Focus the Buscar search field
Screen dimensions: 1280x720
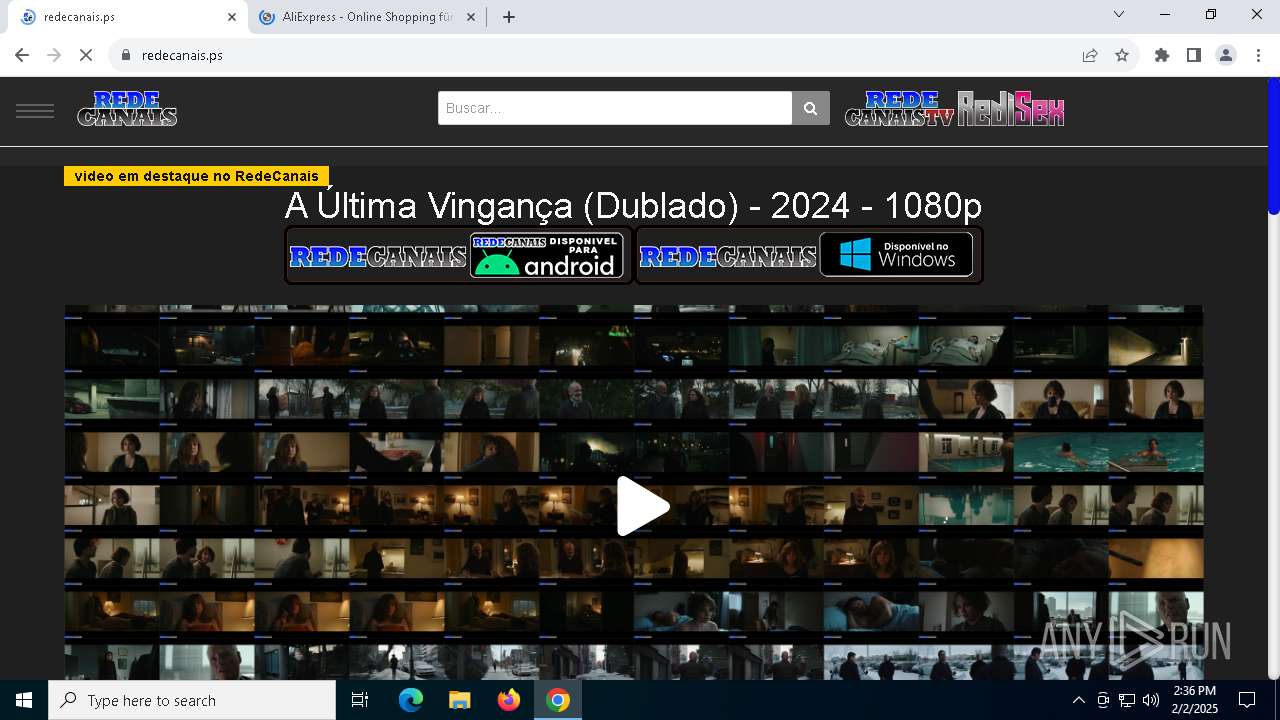click(615, 108)
